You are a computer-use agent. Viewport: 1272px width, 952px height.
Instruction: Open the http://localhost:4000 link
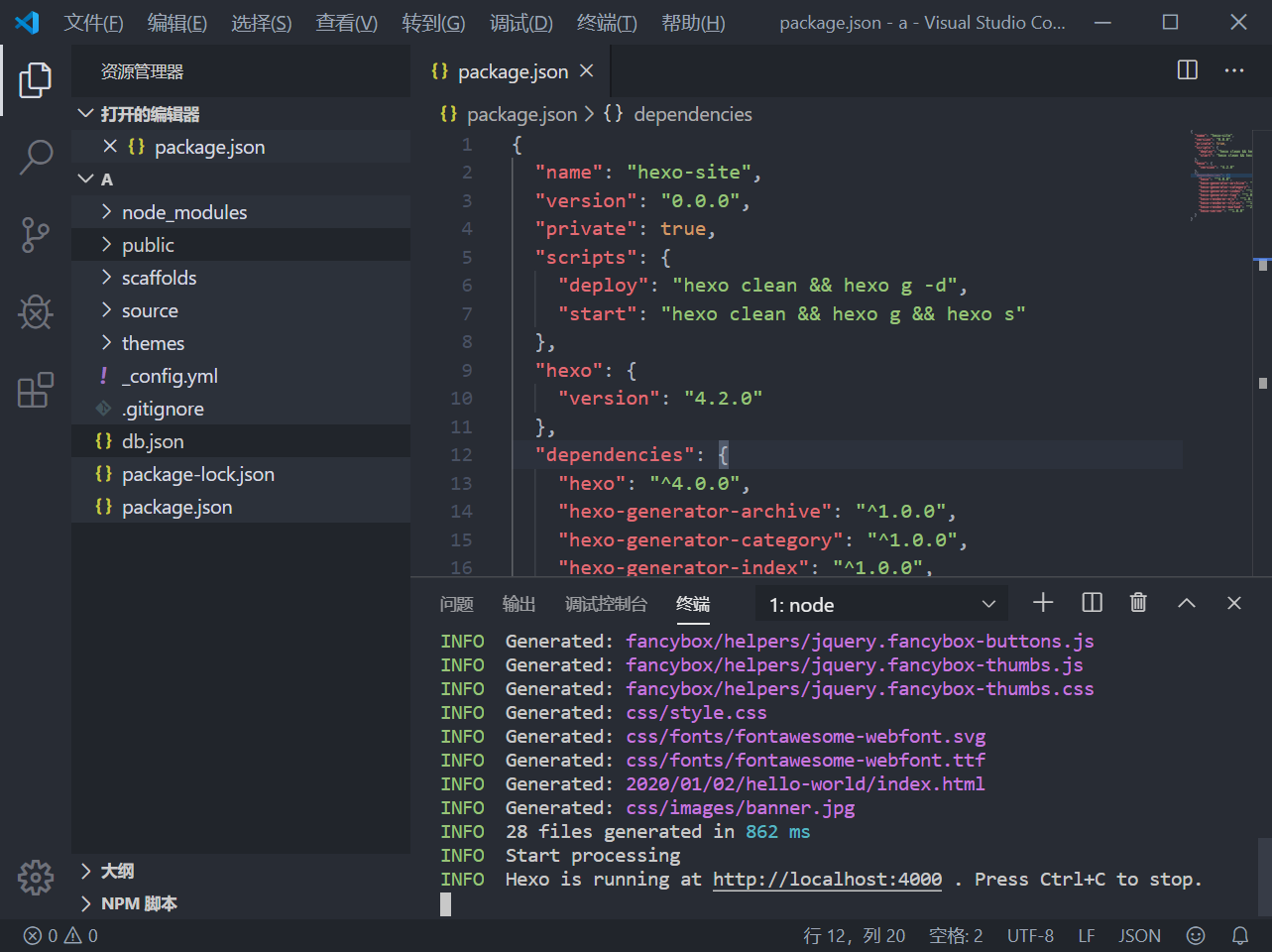(x=827, y=880)
